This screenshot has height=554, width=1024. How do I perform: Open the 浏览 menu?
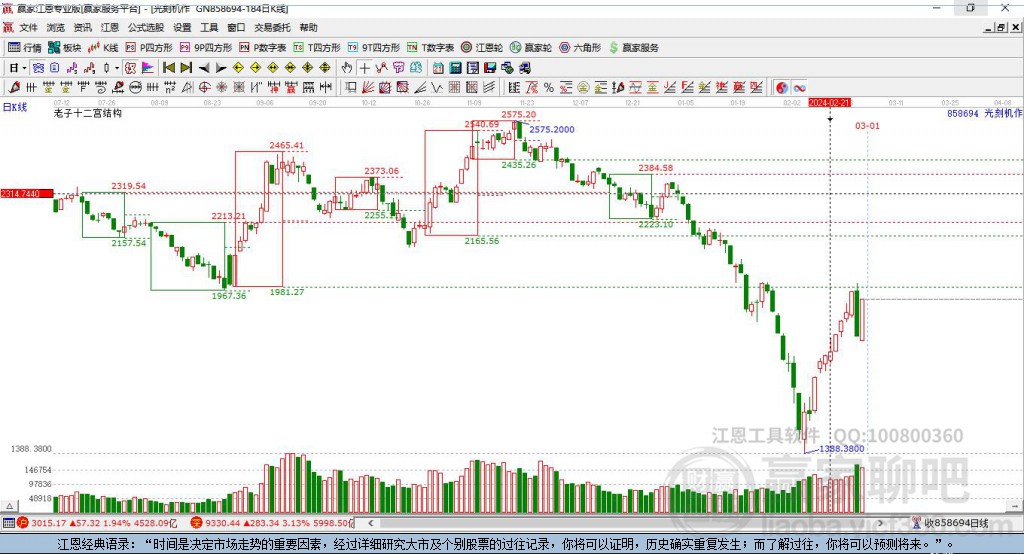(x=56, y=27)
